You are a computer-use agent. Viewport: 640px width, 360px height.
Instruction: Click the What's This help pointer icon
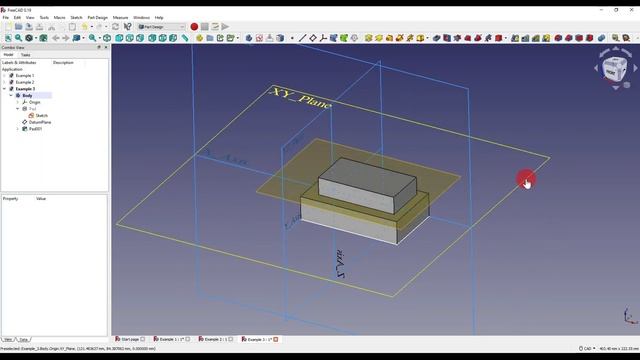coord(127,27)
